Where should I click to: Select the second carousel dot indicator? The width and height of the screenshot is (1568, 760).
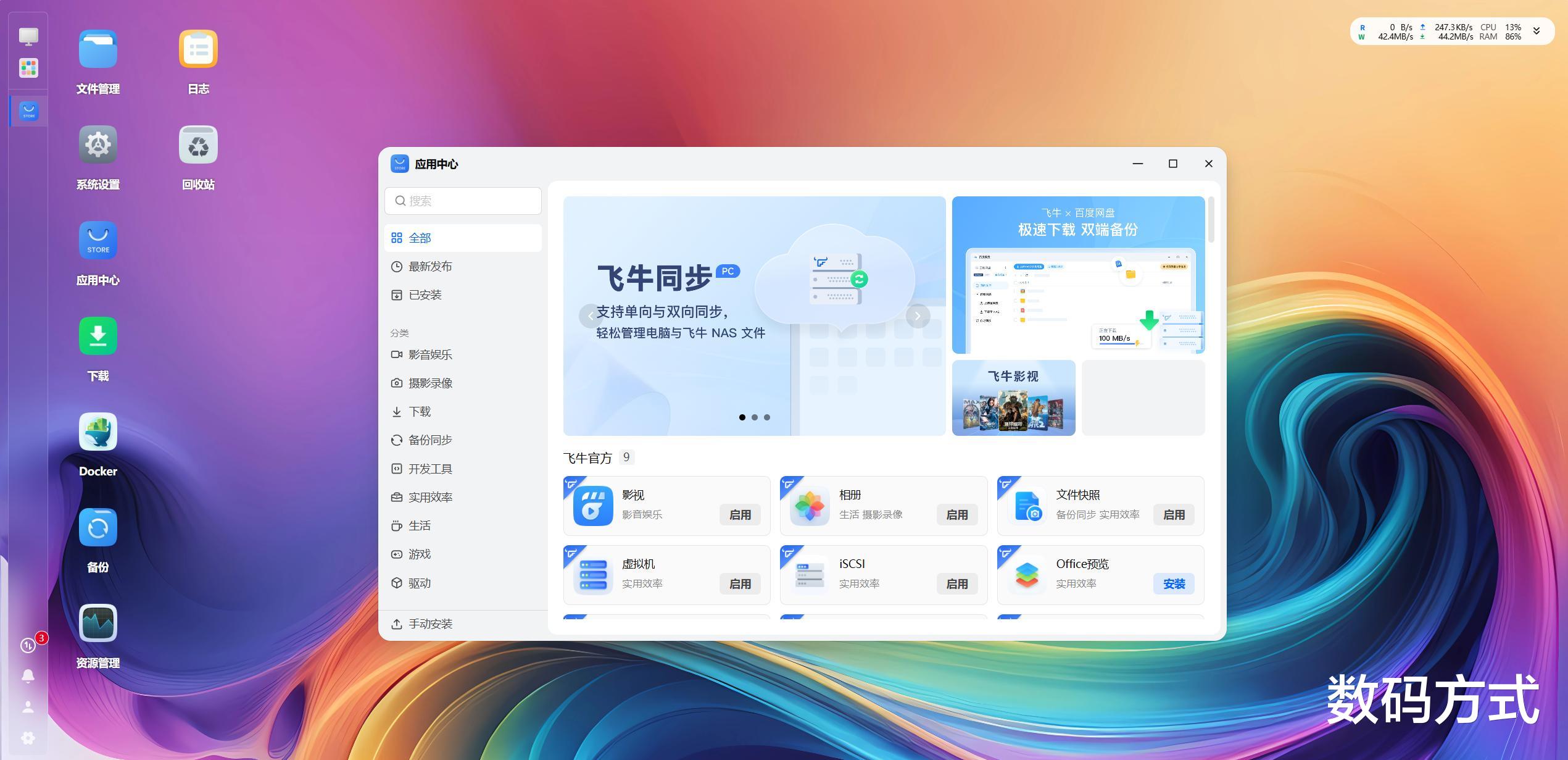click(x=754, y=417)
